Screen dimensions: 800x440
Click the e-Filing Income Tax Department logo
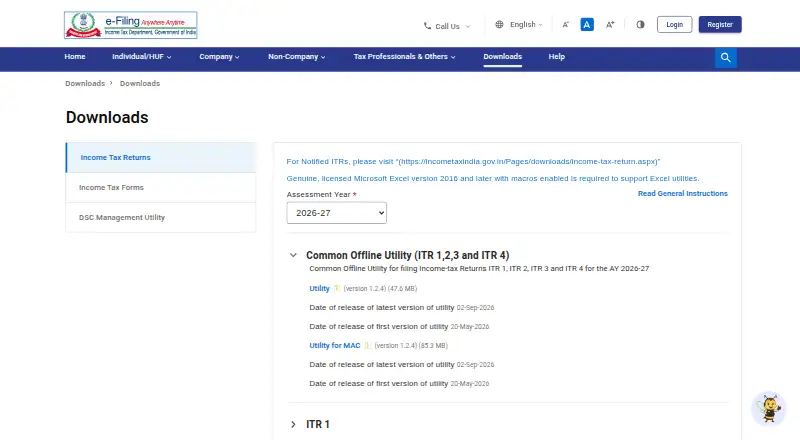click(131, 25)
